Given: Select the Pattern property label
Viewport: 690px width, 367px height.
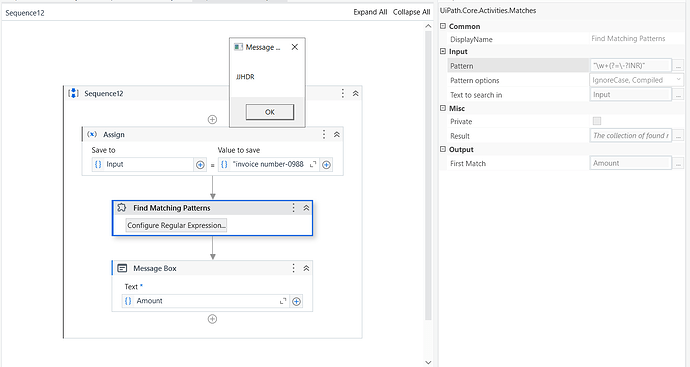Looking at the screenshot, I should (x=462, y=66).
